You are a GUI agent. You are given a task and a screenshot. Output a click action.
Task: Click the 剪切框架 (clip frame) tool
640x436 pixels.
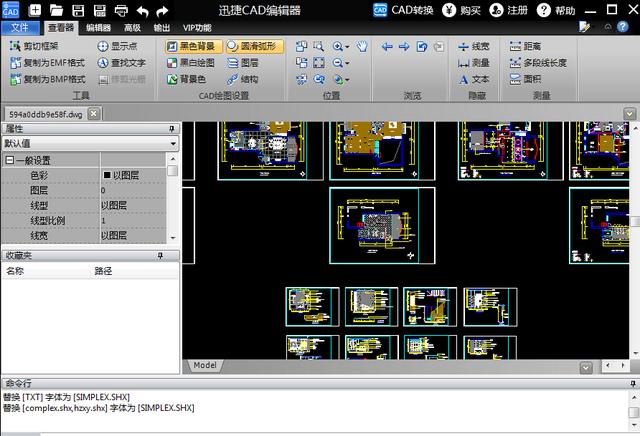tap(40, 46)
